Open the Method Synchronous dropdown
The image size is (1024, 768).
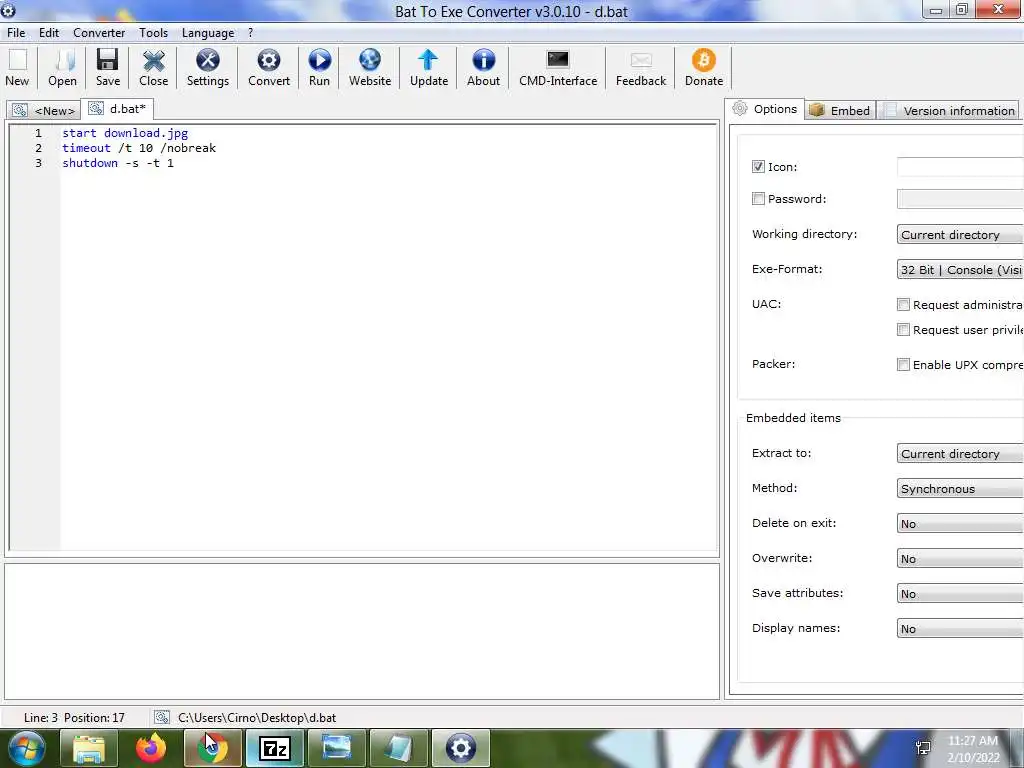(x=960, y=488)
